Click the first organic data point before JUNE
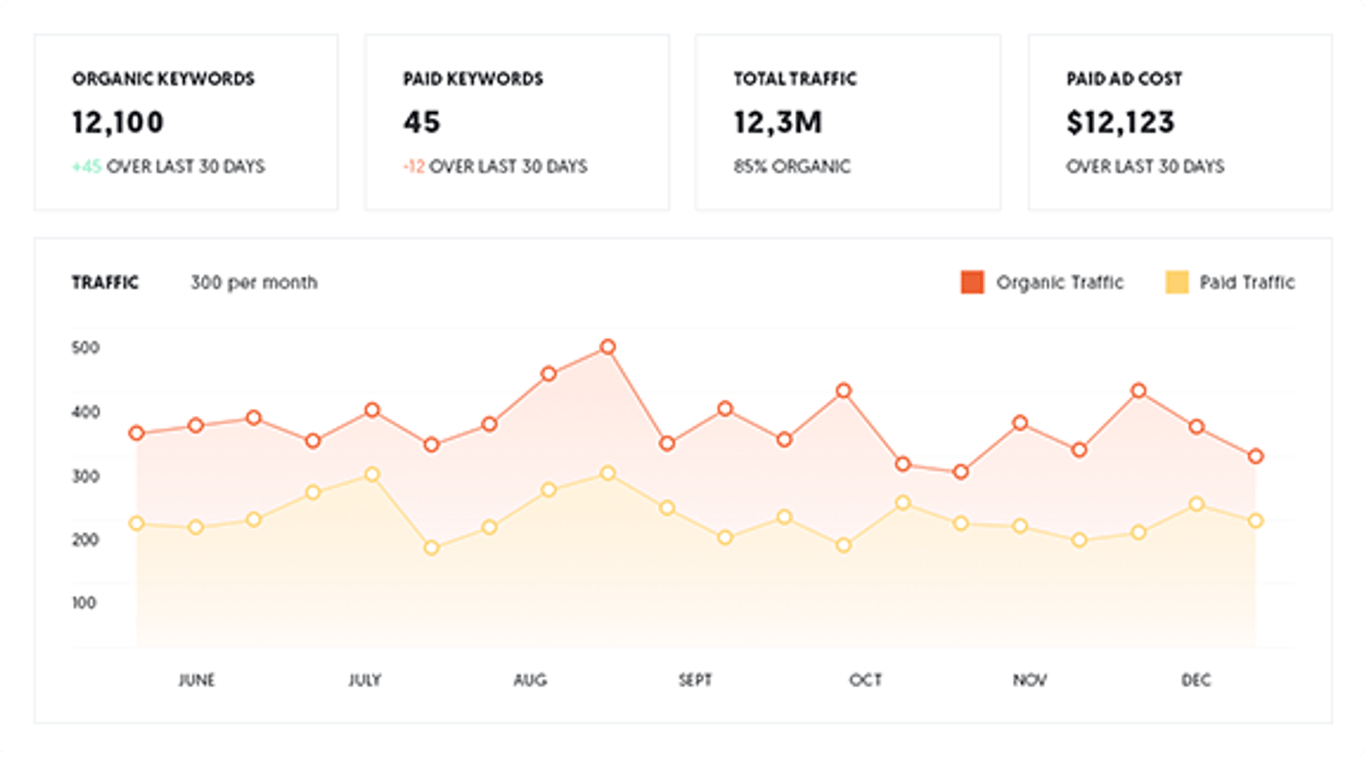 (136, 434)
